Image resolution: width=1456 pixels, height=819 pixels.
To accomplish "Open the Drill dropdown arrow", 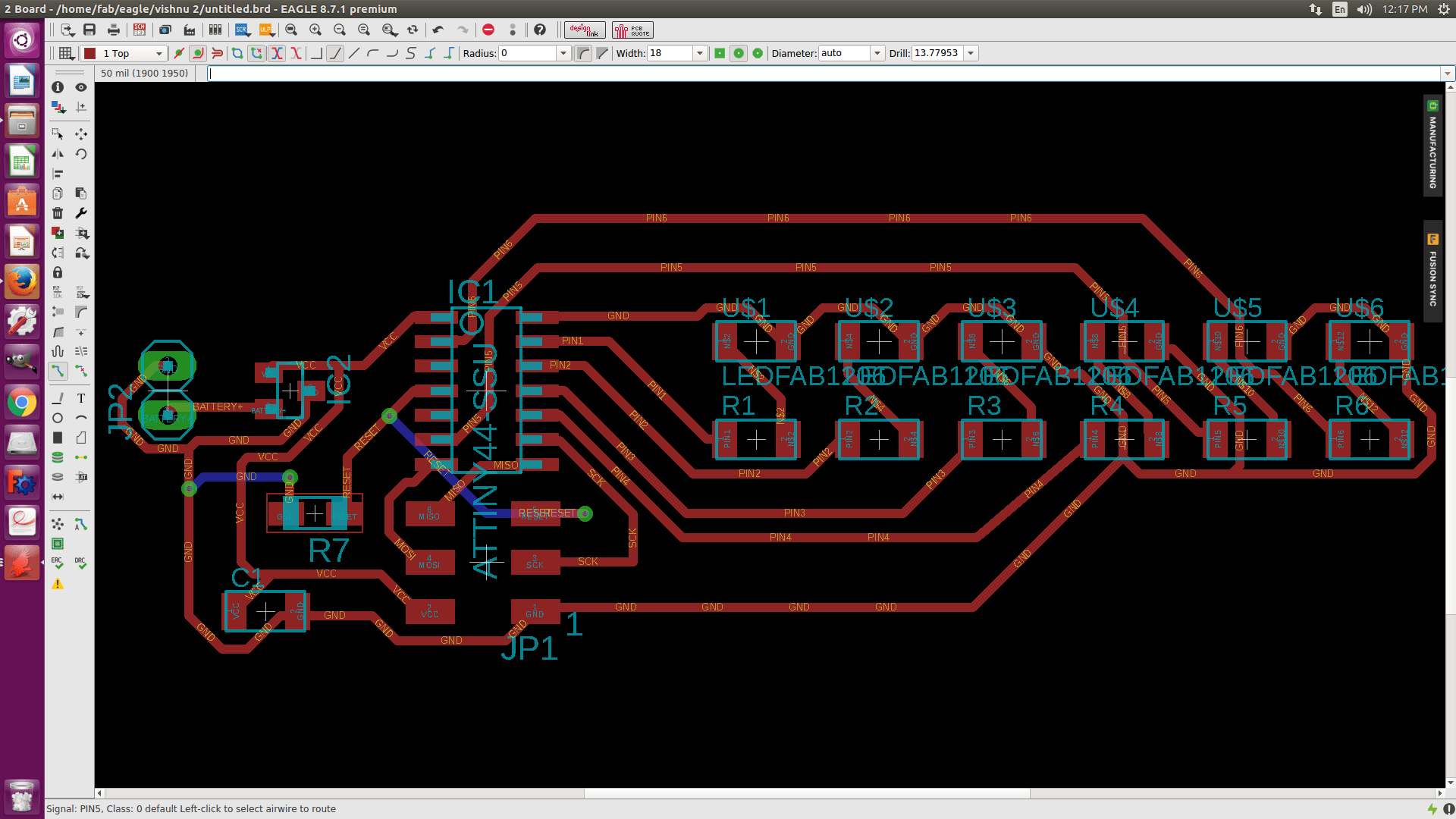I will point(971,53).
